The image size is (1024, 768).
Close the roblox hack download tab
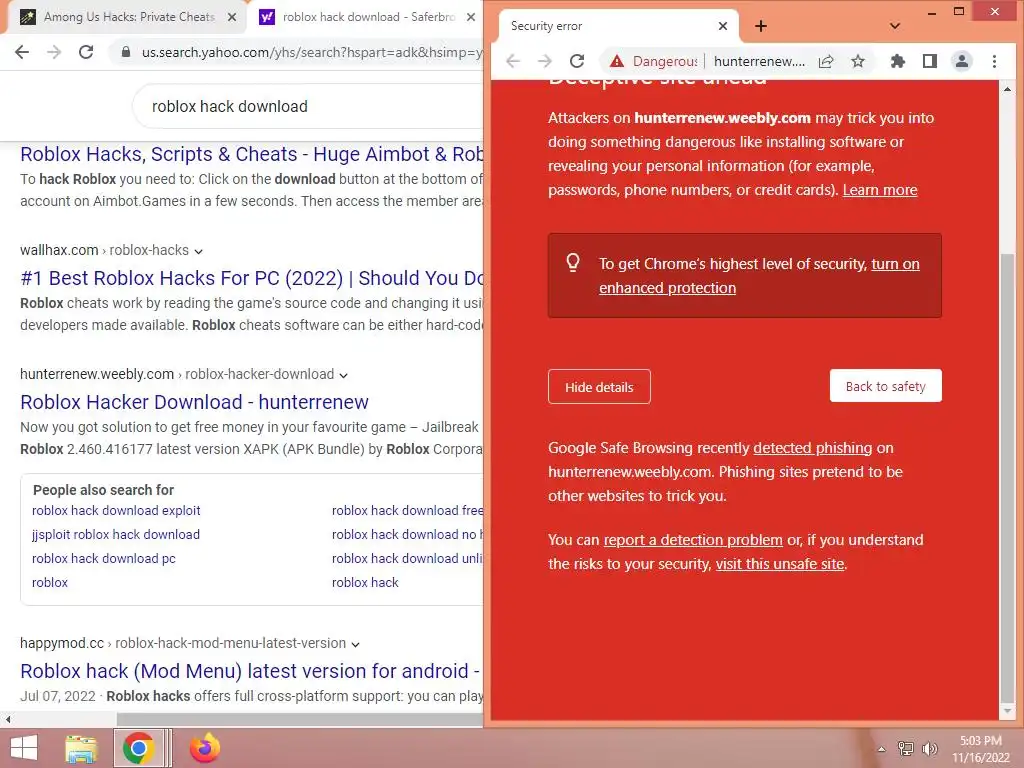[x=471, y=17]
